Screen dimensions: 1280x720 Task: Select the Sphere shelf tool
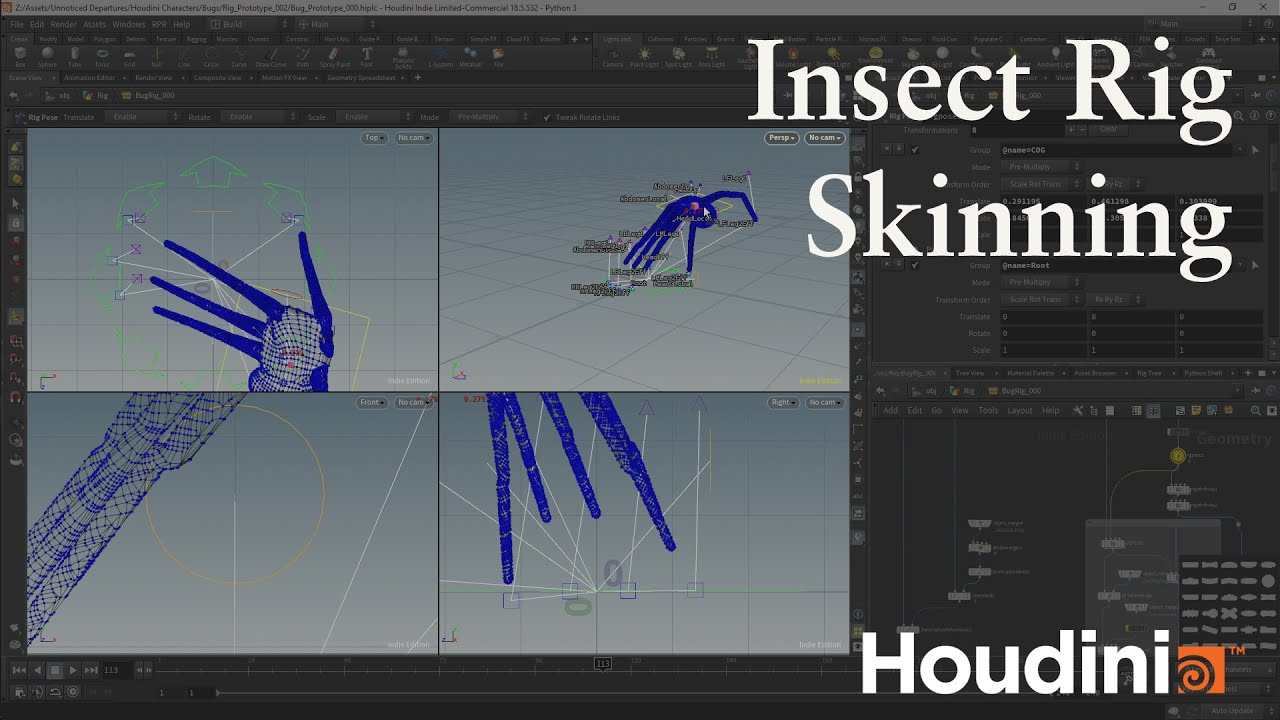click(48, 56)
